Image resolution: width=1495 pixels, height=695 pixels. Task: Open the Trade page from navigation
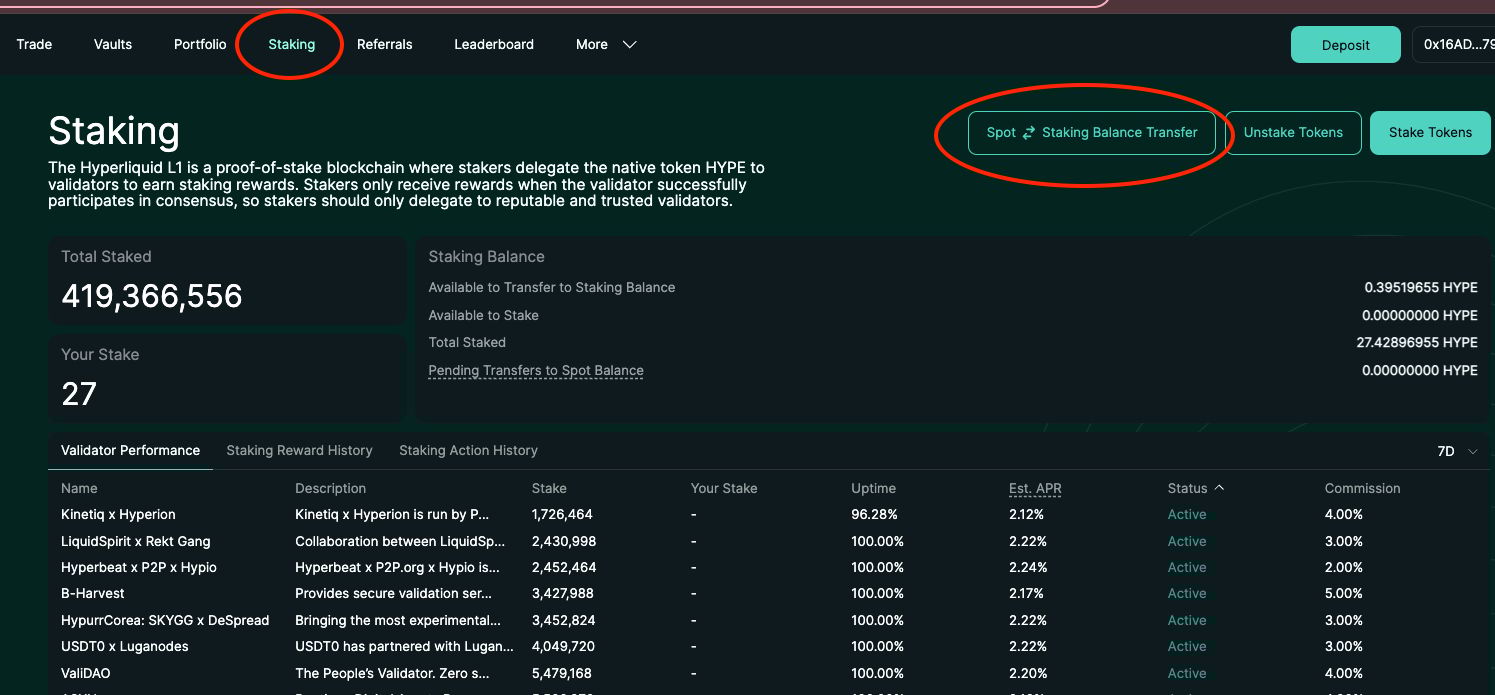click(x=34, y=44)
